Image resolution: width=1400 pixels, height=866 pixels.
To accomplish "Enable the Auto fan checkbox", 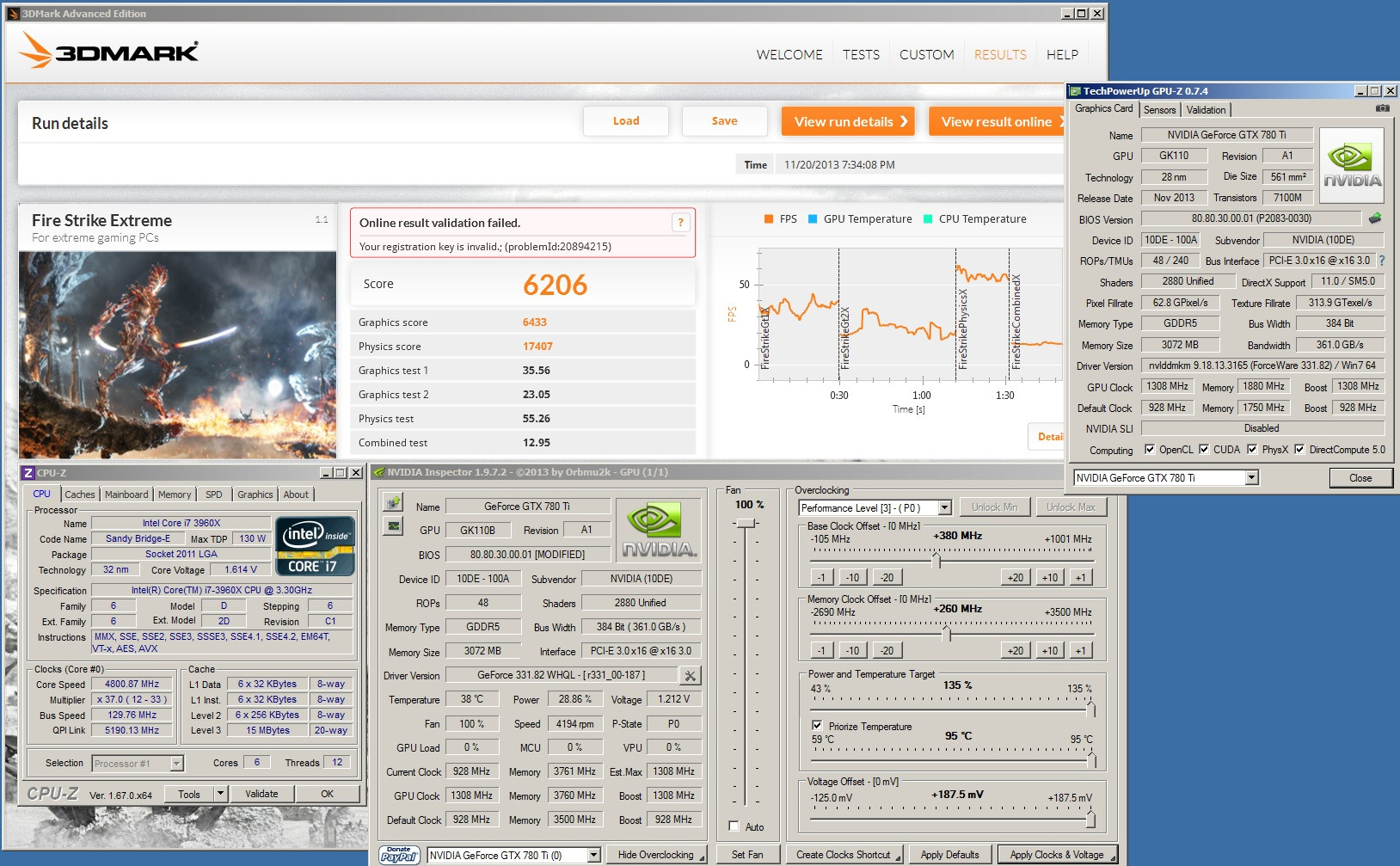I will pos(734,826).
